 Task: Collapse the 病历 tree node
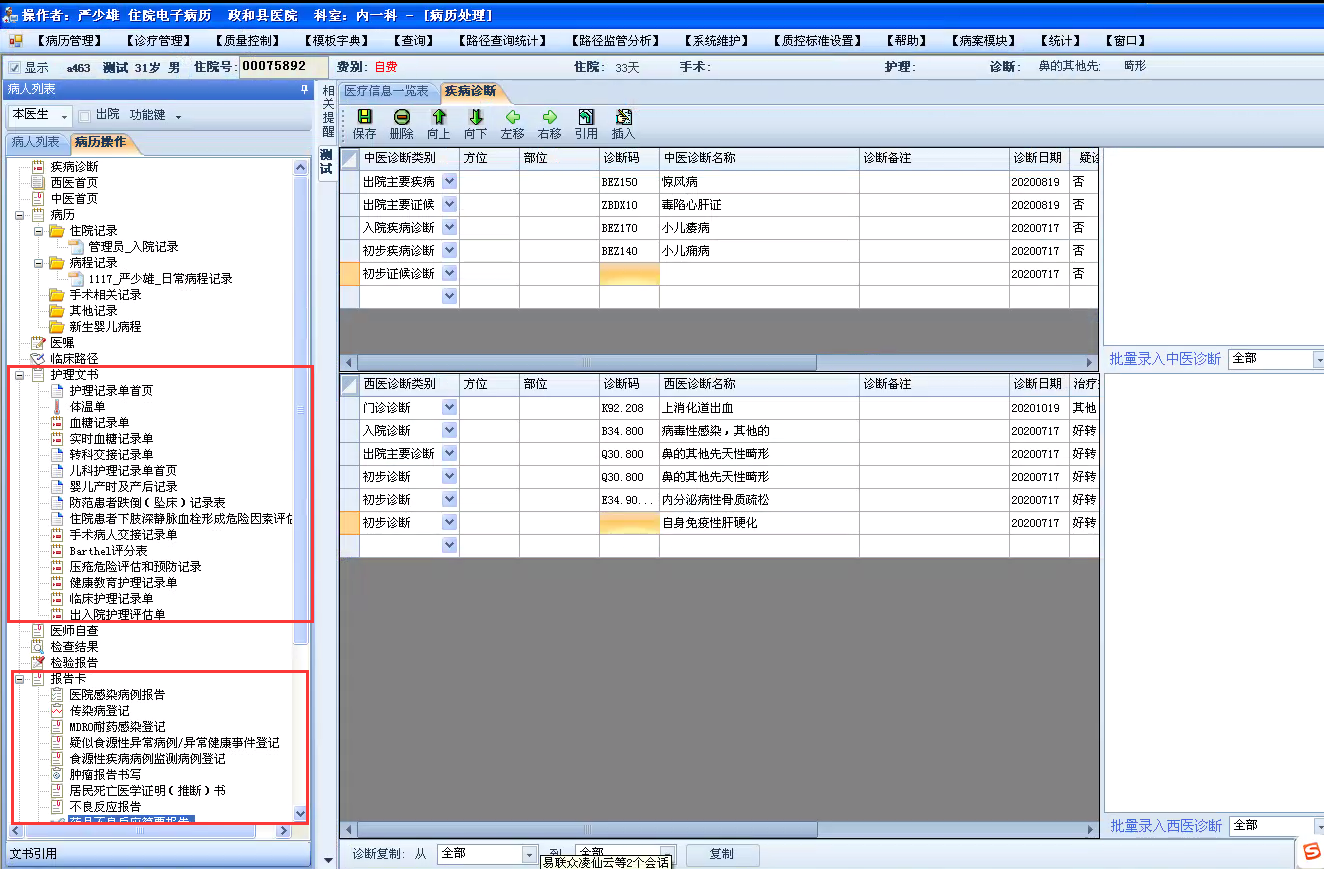click(x=20, y=215)
